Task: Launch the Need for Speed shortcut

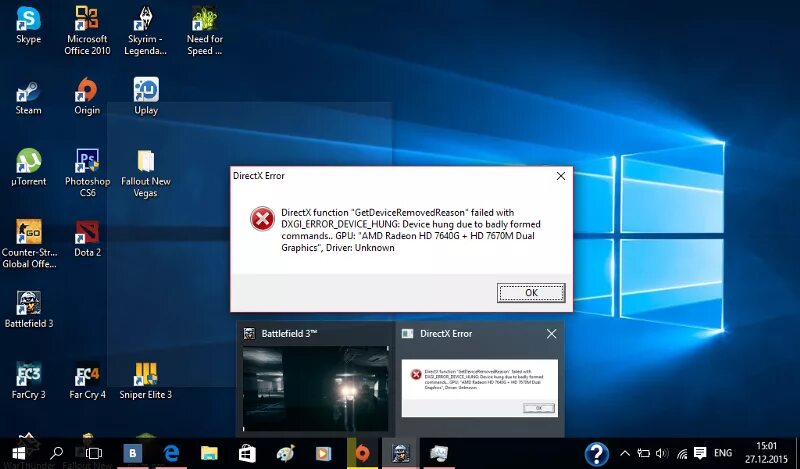Action: click(x=205, y=30)
